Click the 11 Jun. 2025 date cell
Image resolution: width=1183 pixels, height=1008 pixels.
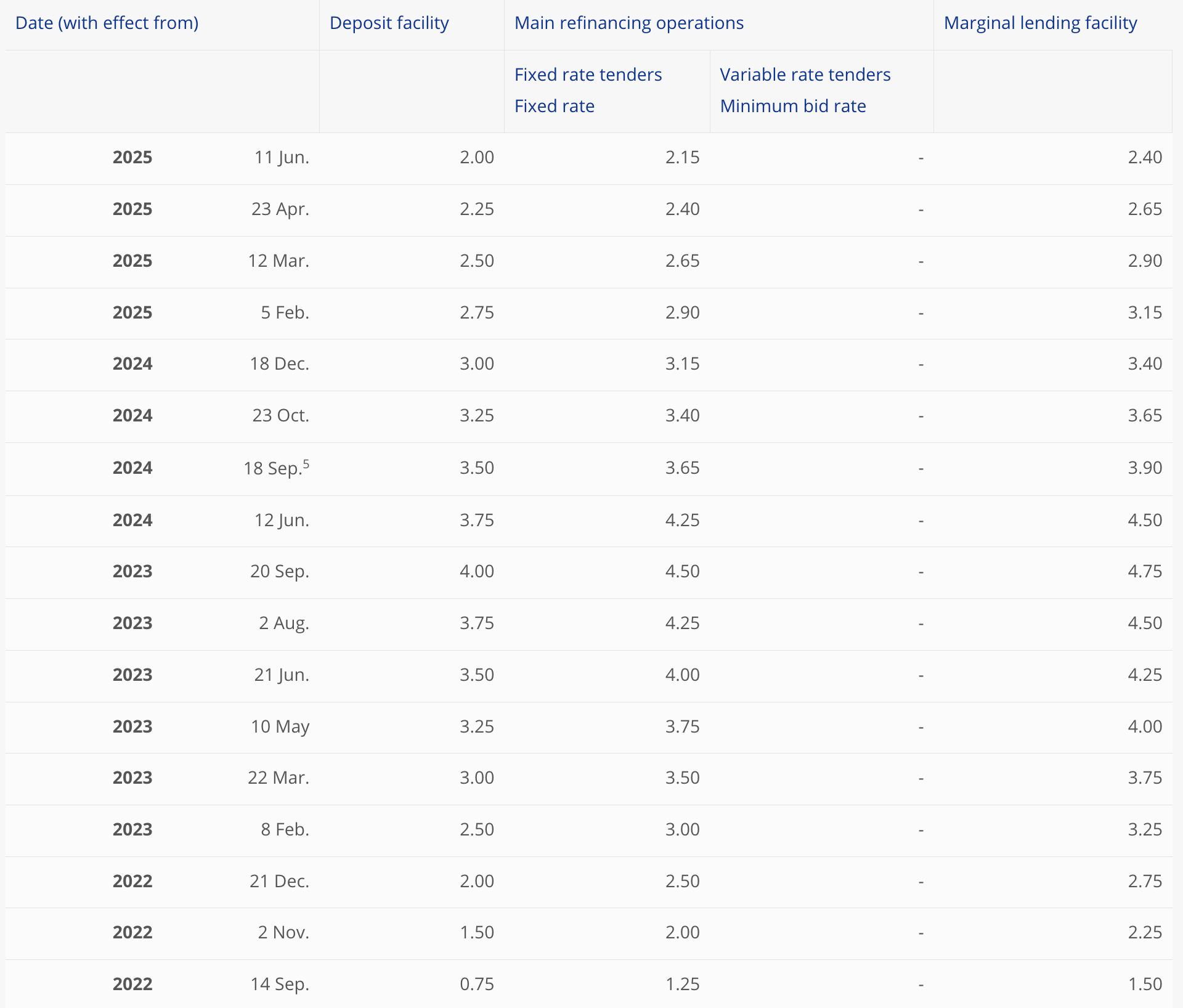tap(282, 158)
